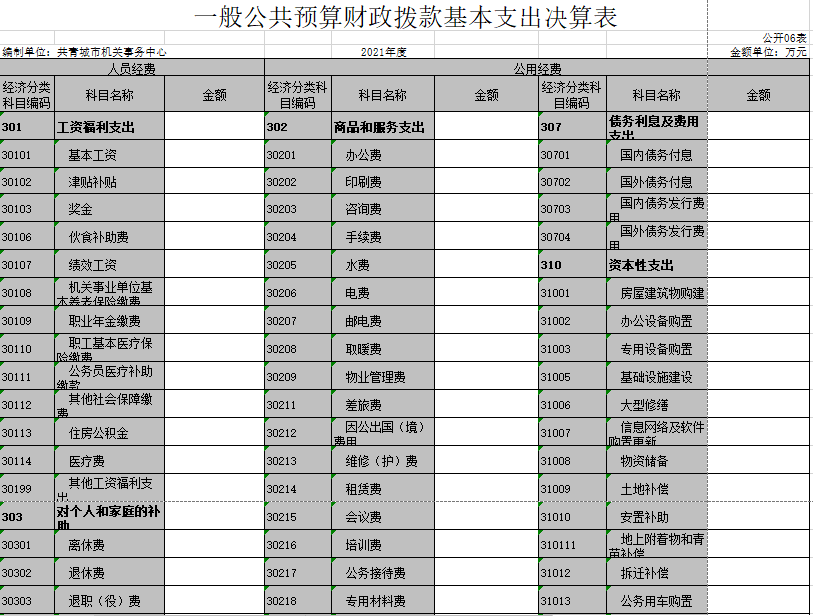This screenshot has height=616, width=813.
Task: Click the bold 商品和服务支出 category cell
Action: (x=382, y=127)
